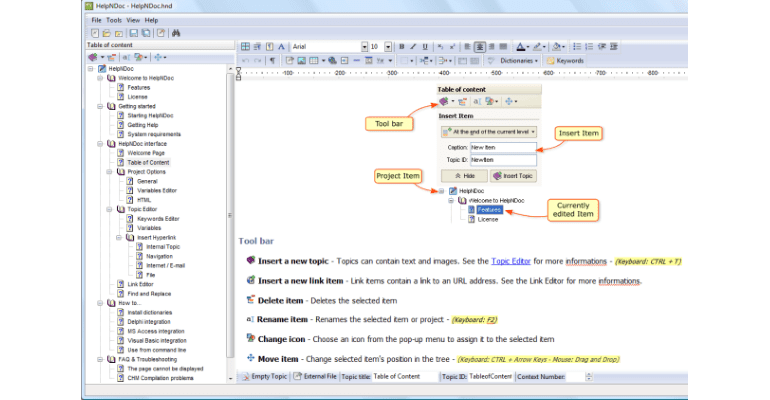Open the File menu
Screen dimensions: 770x400
click(x=96, y=20)
